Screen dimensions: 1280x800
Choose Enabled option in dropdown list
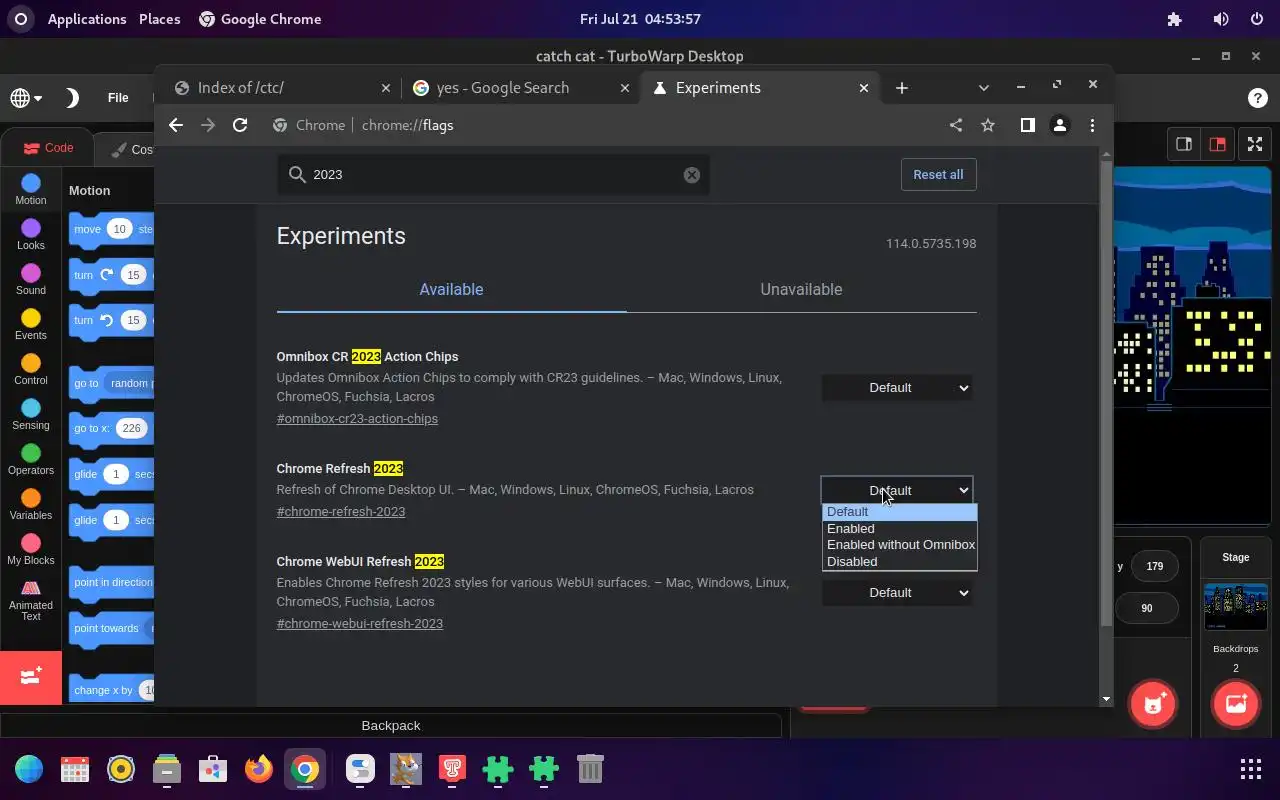899,528
